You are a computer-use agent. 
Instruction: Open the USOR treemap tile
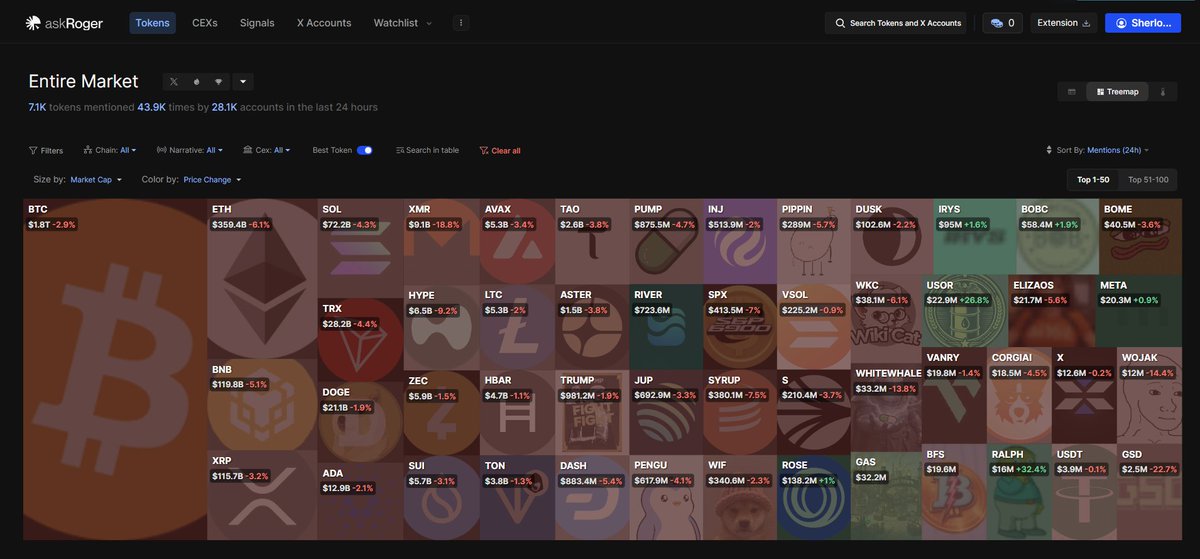point(964,311)
